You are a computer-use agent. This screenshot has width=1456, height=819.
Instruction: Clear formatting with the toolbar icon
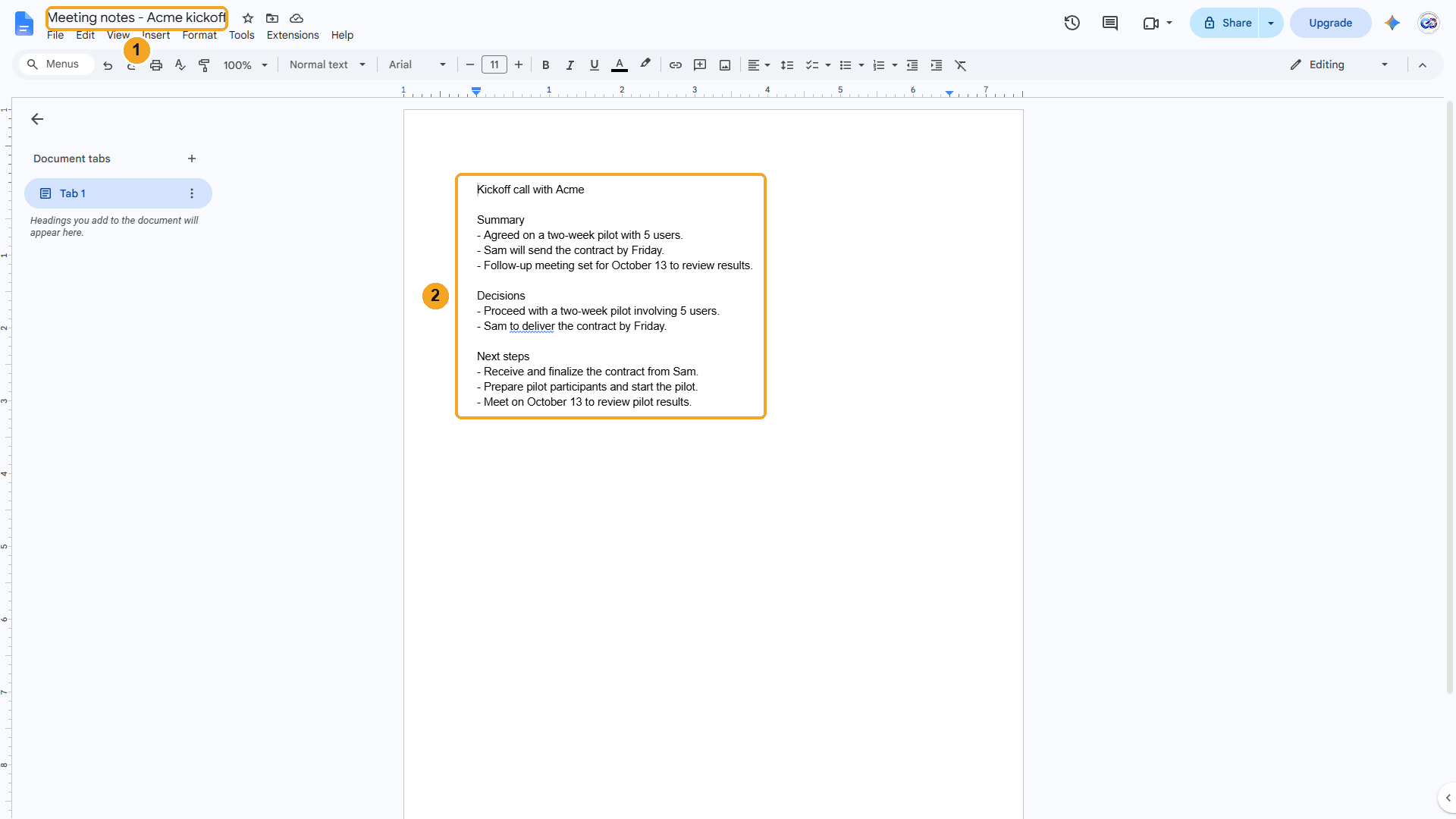pos(961,65)
